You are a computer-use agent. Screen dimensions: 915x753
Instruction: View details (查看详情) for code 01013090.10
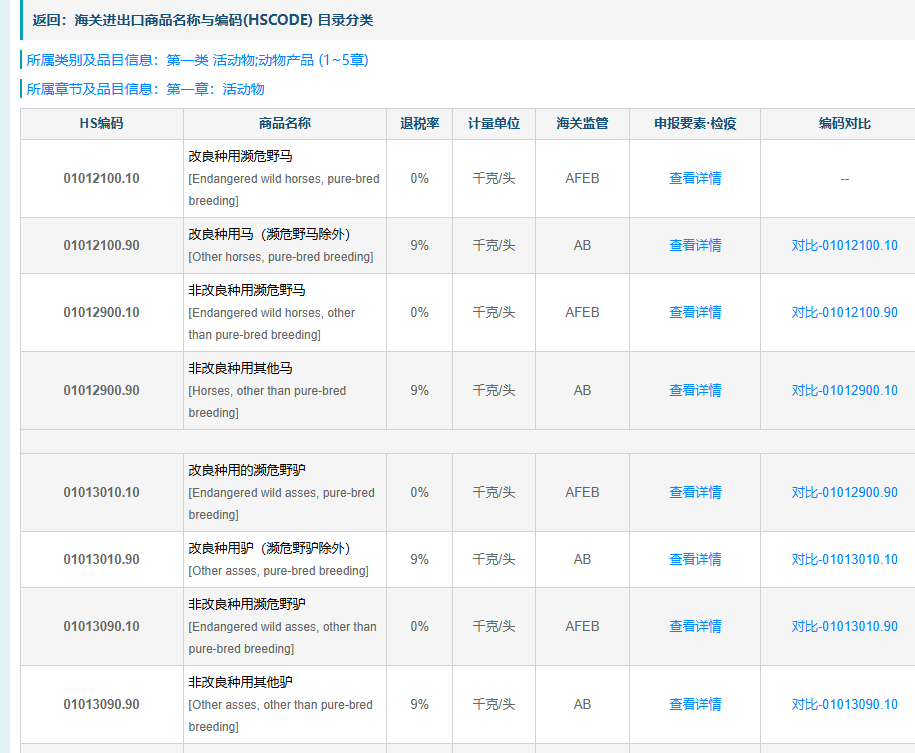tap(694, 627)
